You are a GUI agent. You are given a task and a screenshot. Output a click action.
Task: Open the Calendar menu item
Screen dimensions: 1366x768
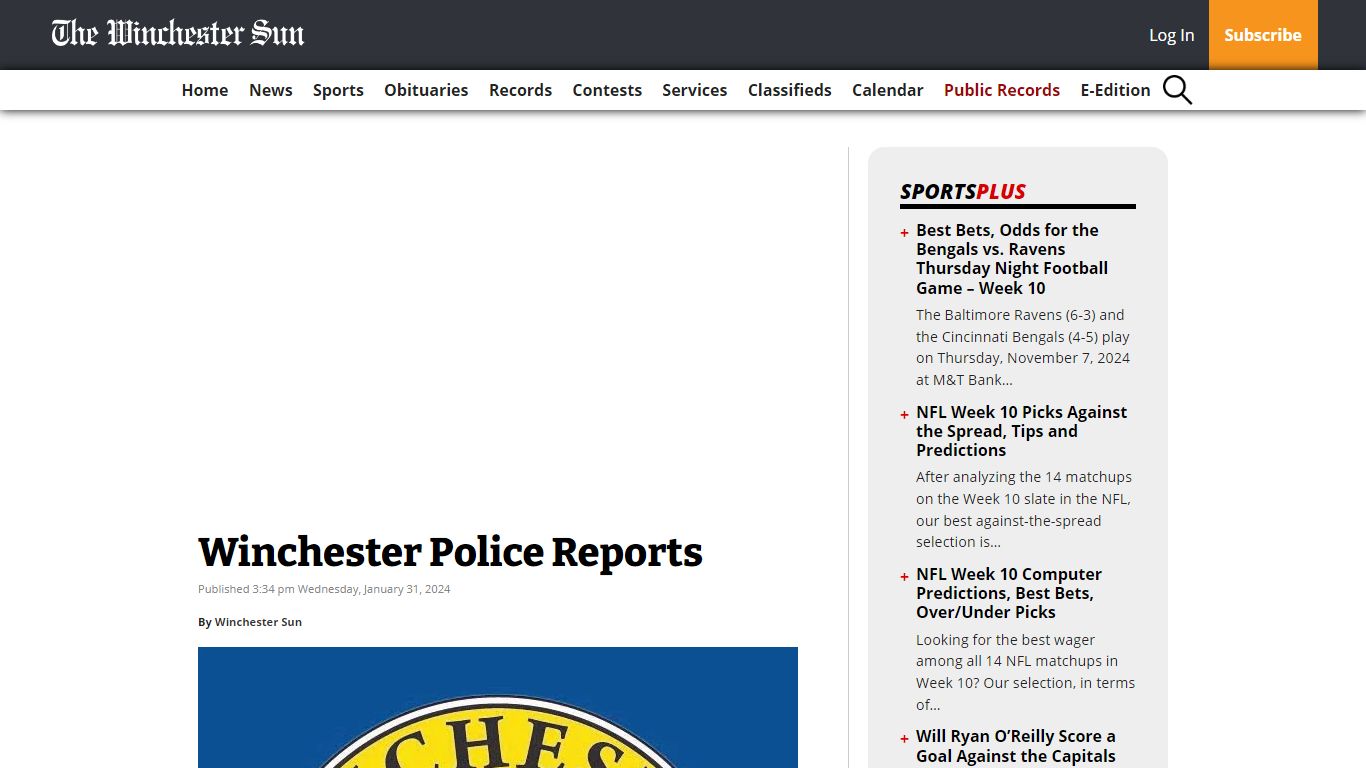pos(887,90)
